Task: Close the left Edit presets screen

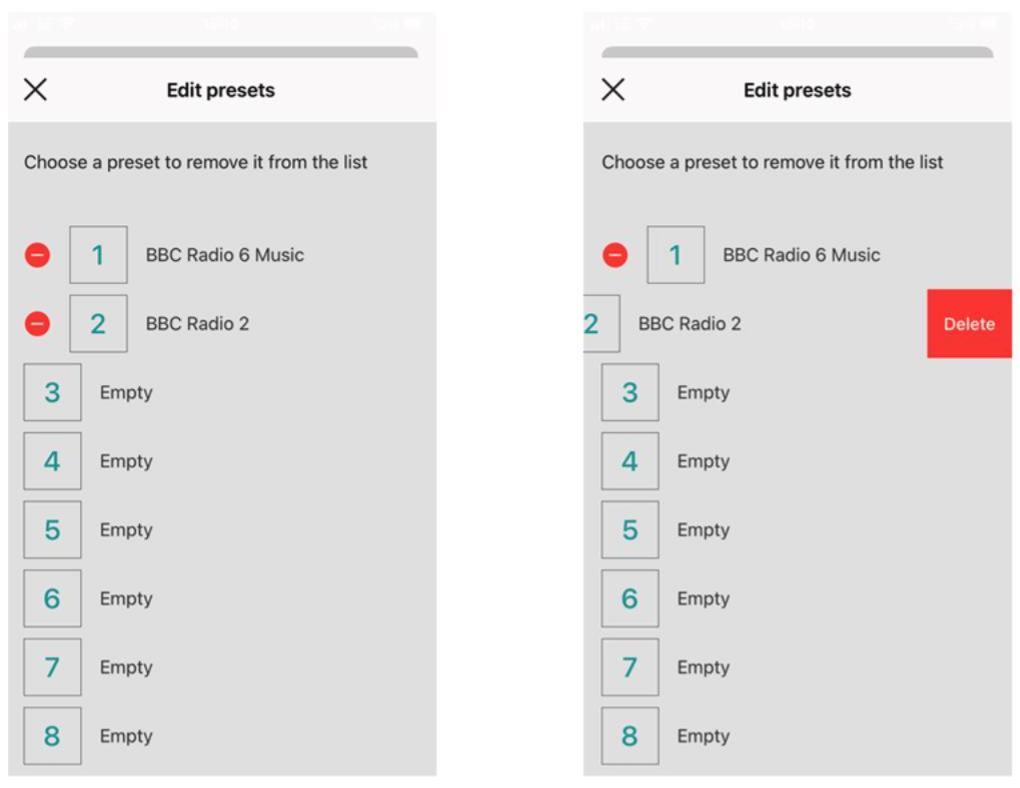Action: pyautogui.click(x=35, y=90)
